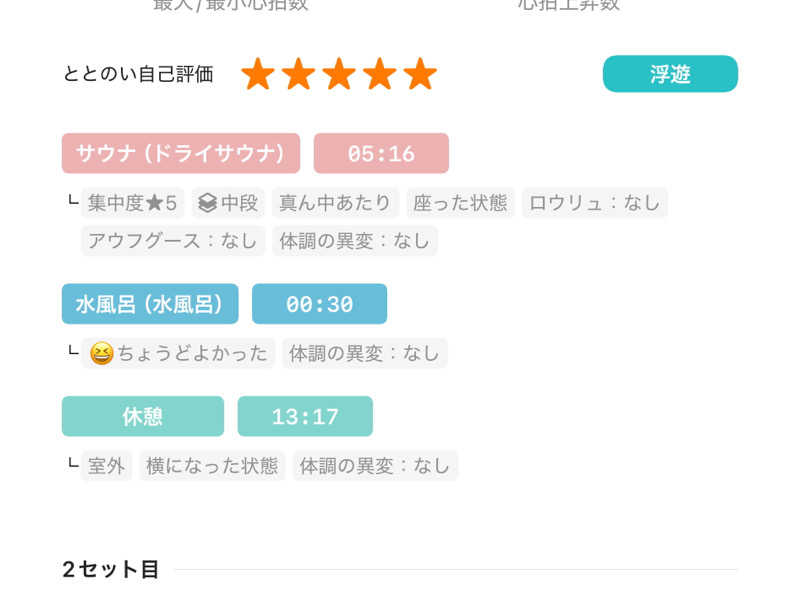
Task: Click the first orange rating star
Action: (x=258, y=74)
